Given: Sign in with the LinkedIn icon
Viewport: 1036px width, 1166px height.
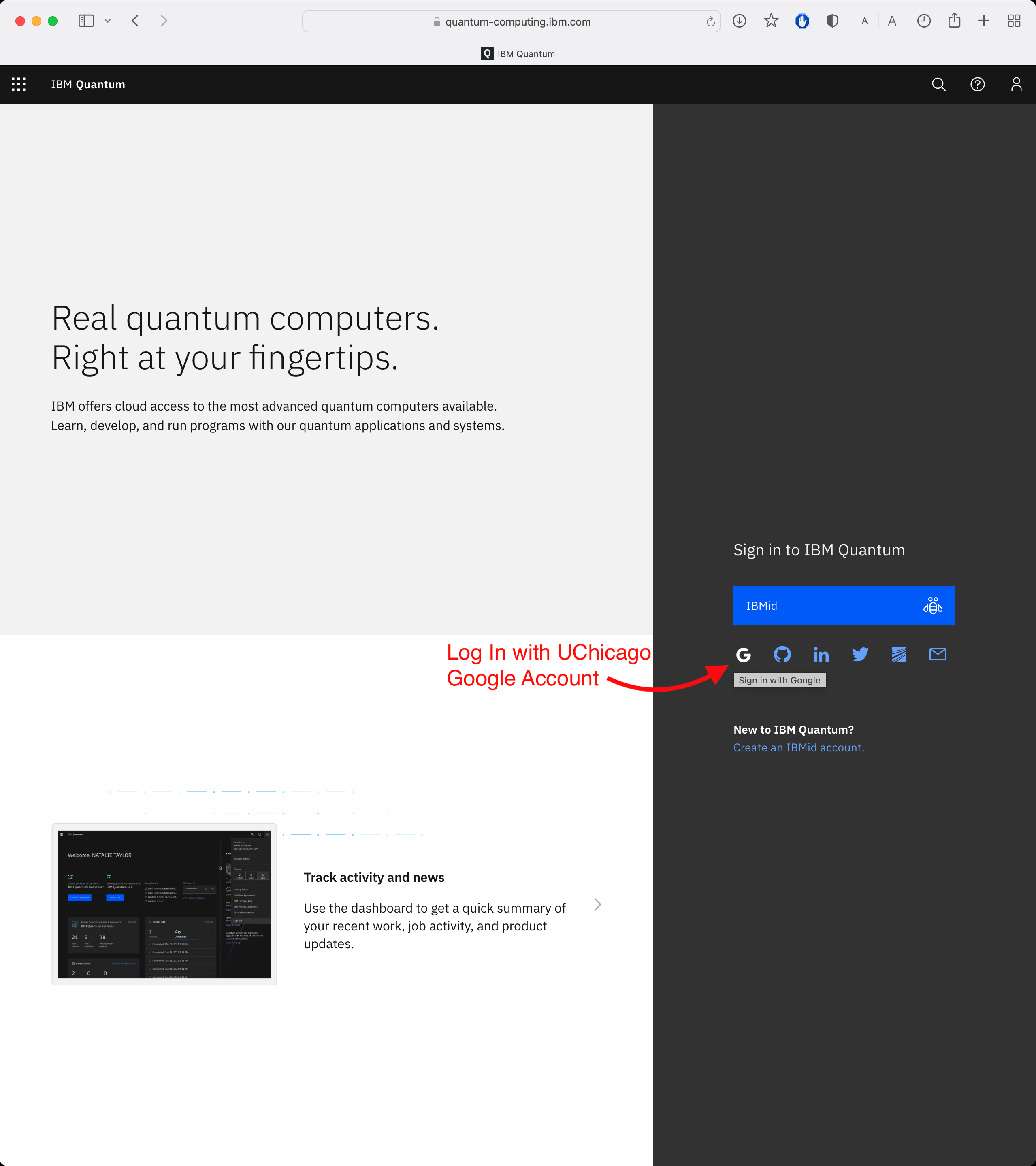Looking at the screenshot, I should [821, 654].
